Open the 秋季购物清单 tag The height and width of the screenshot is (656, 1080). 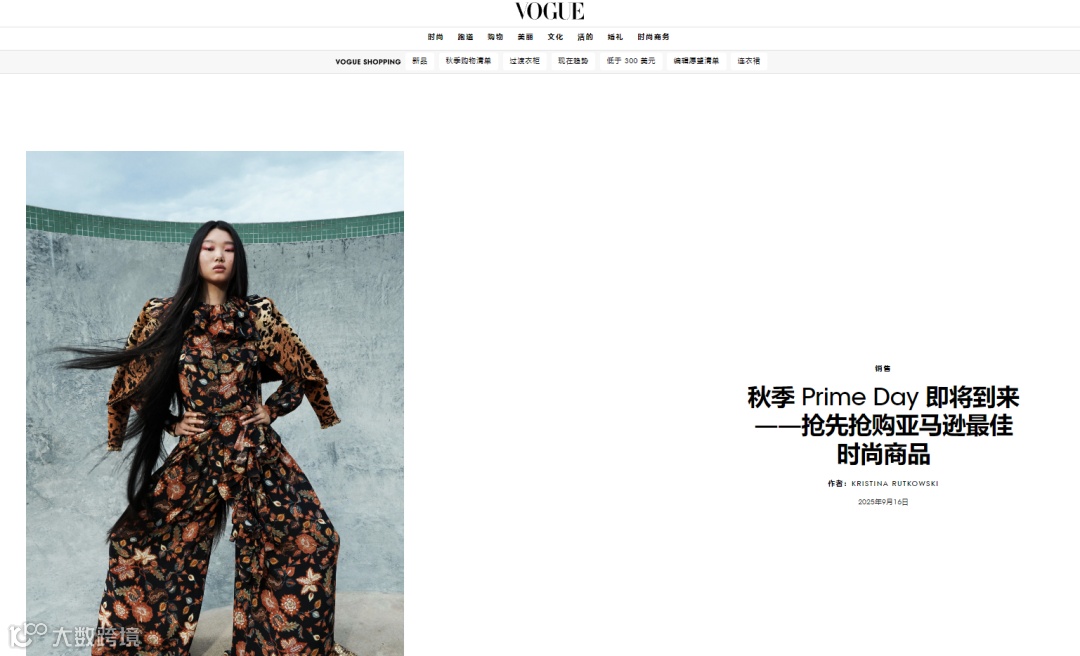(x=468, y=61)
